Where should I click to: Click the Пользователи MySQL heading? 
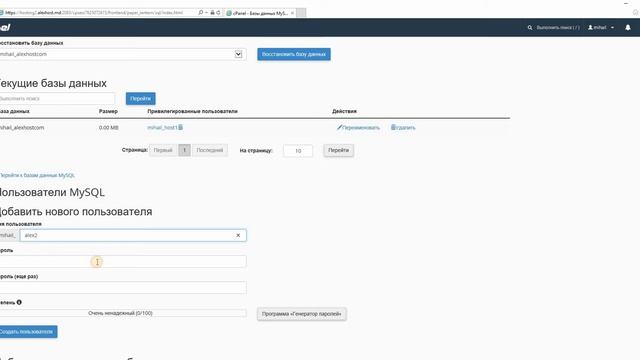[x=52, y=192]
